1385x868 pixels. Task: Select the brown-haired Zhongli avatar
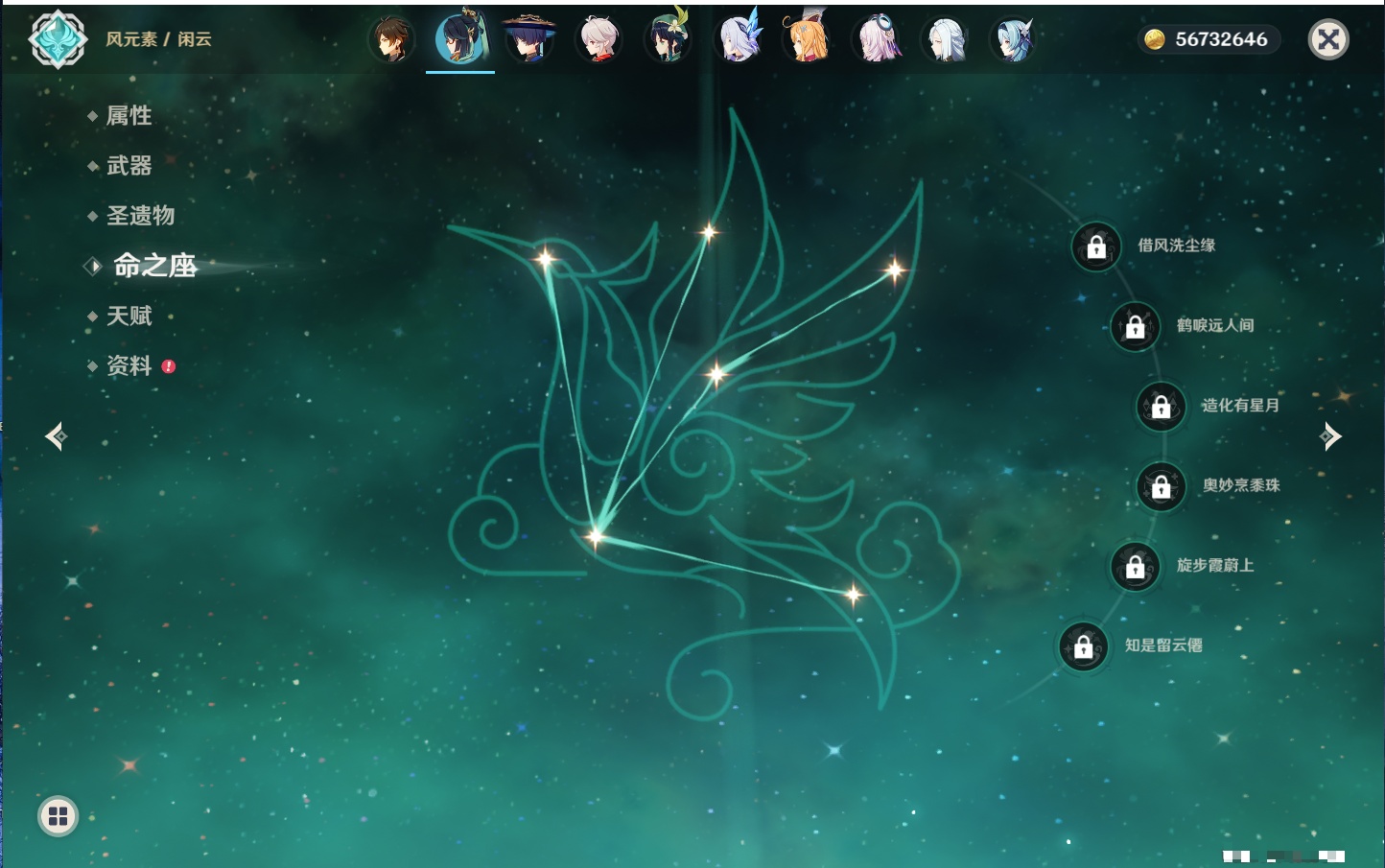coord(391,39)
